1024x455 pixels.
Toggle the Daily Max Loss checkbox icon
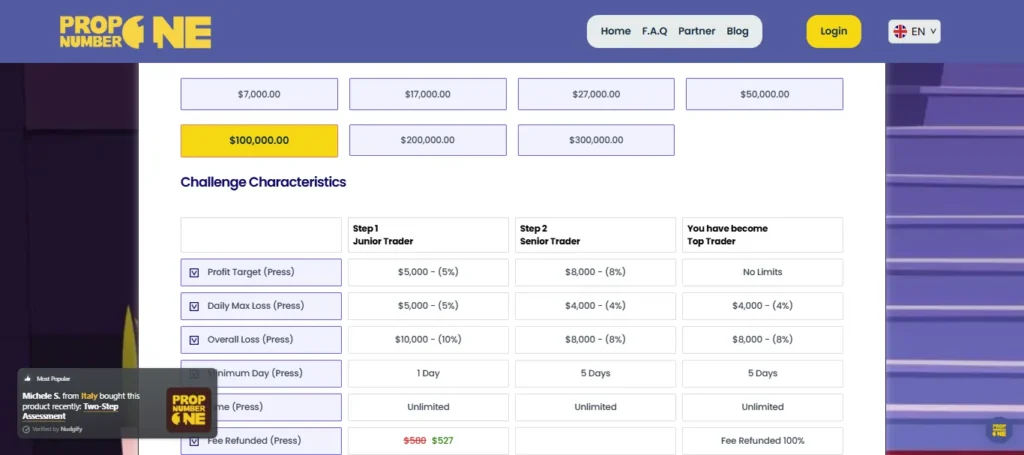tap(194, 306)
